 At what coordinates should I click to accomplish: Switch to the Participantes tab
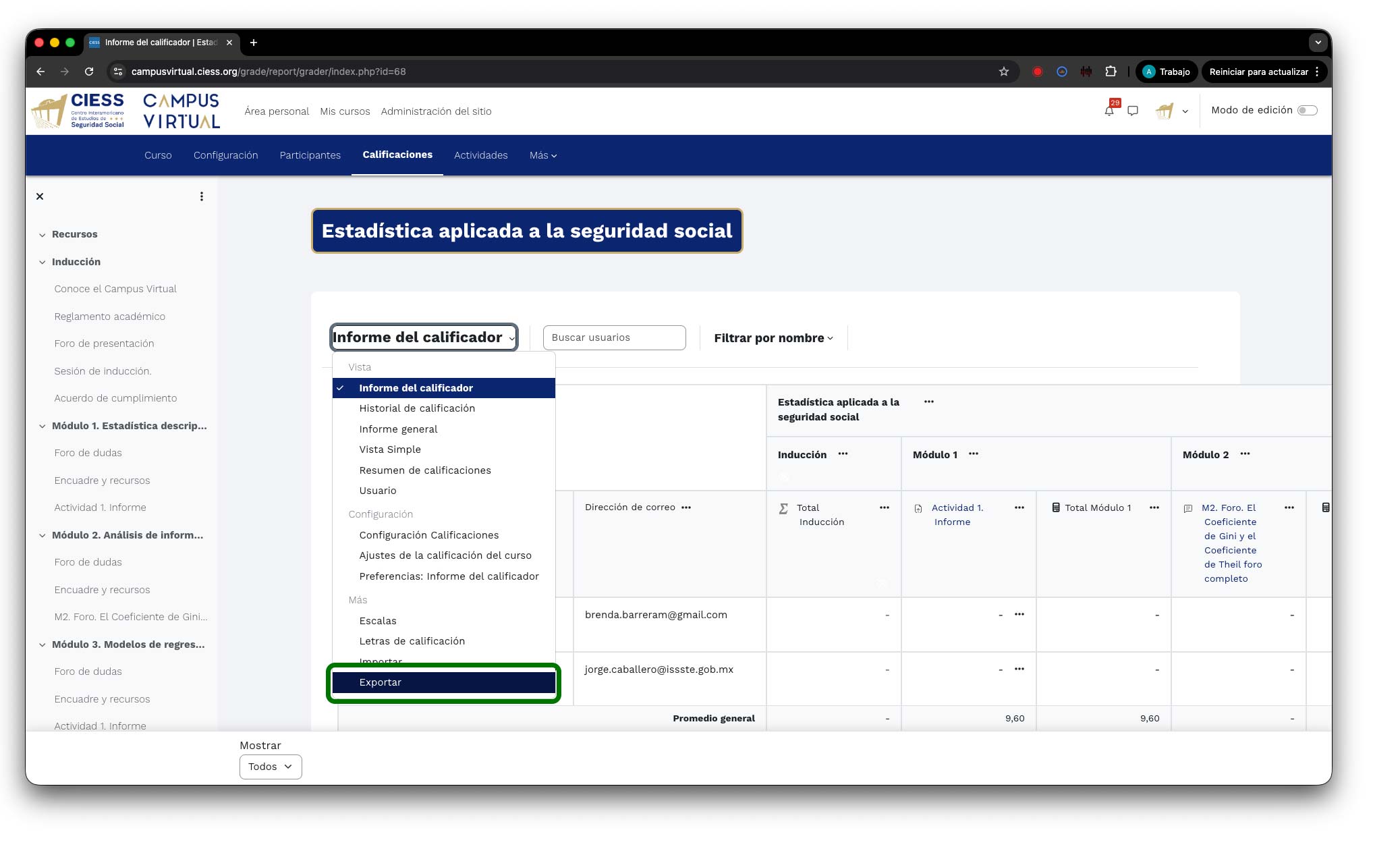click(x=310, y=155)
